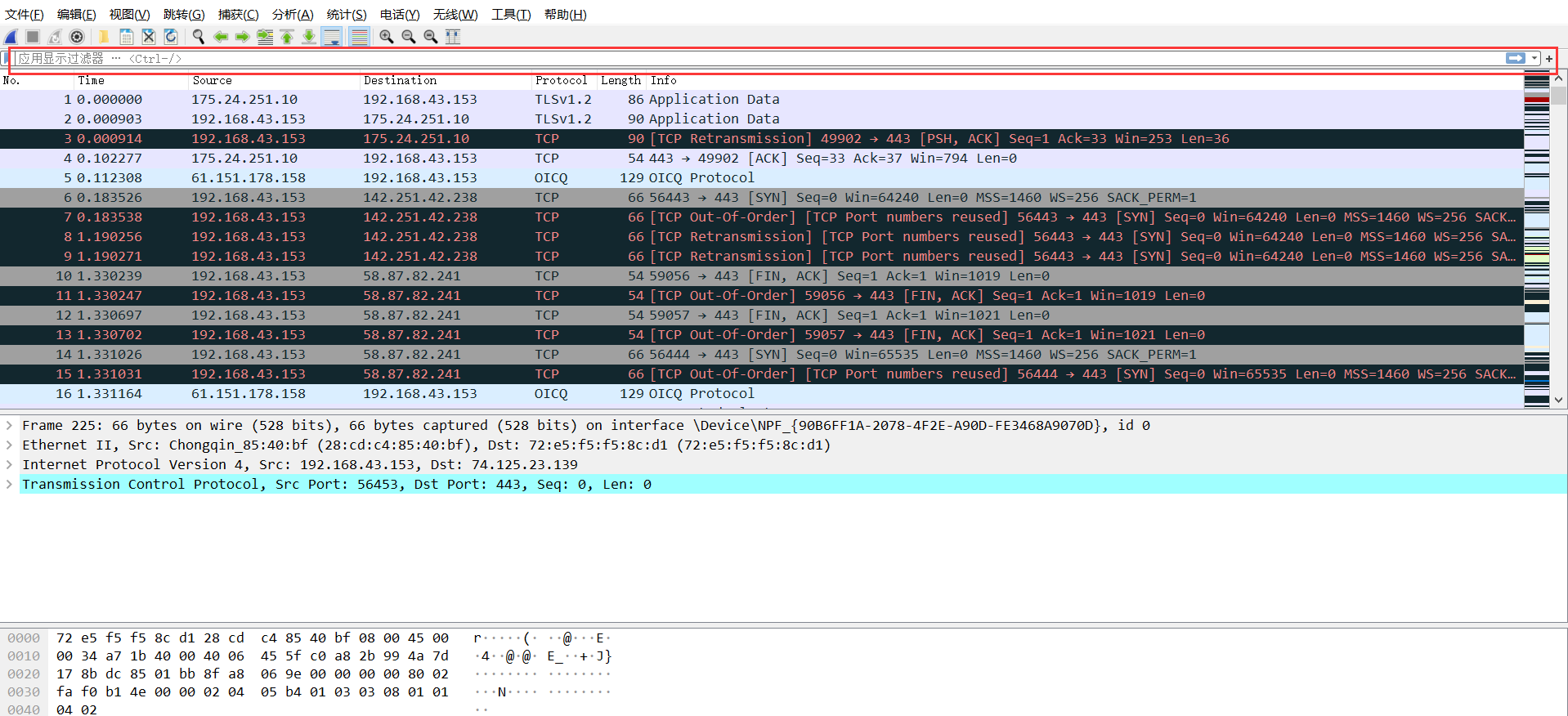The width and height of the screenshot is (1568, 716).
Task: Restart the current capture
Action: (x=55, y=37)
